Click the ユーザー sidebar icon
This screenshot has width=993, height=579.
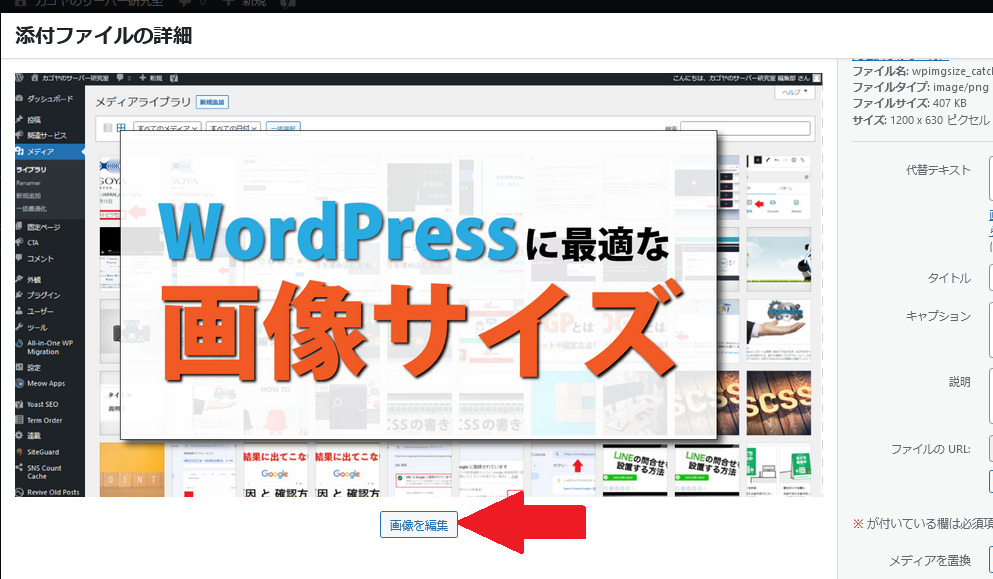click(20, 311)
